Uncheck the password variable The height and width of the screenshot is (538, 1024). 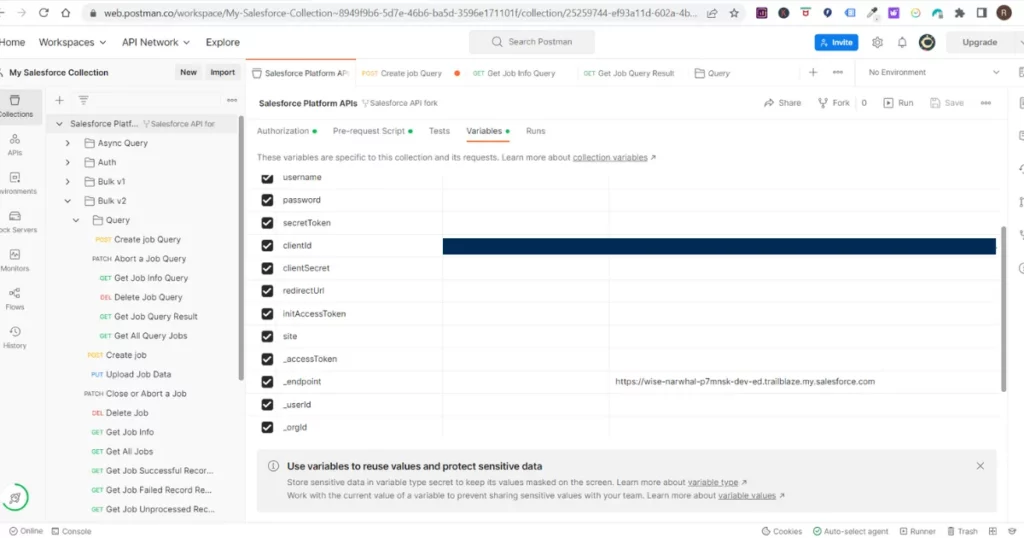pyautogui.click(x=267, y=200)
